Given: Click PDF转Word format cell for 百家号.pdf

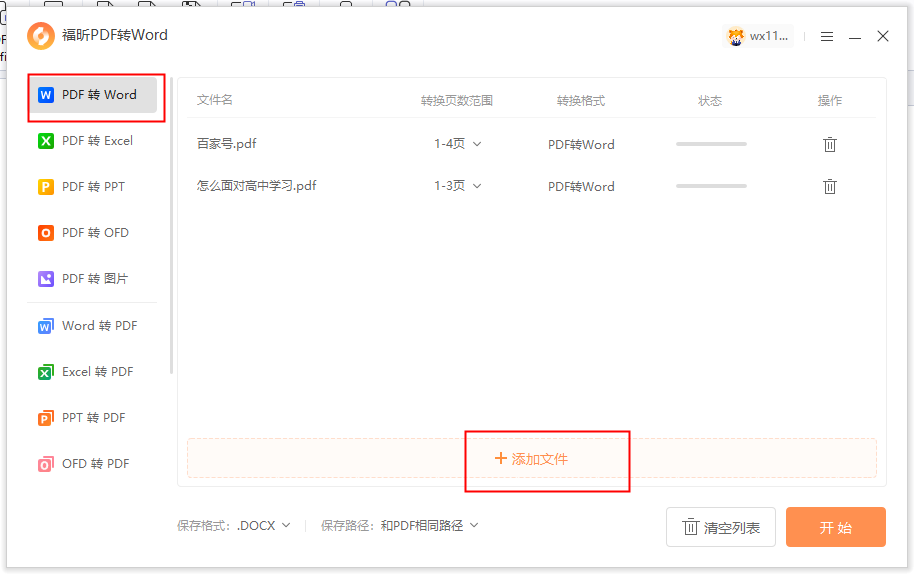Looking at the screenshot, I should coord(581,145).
